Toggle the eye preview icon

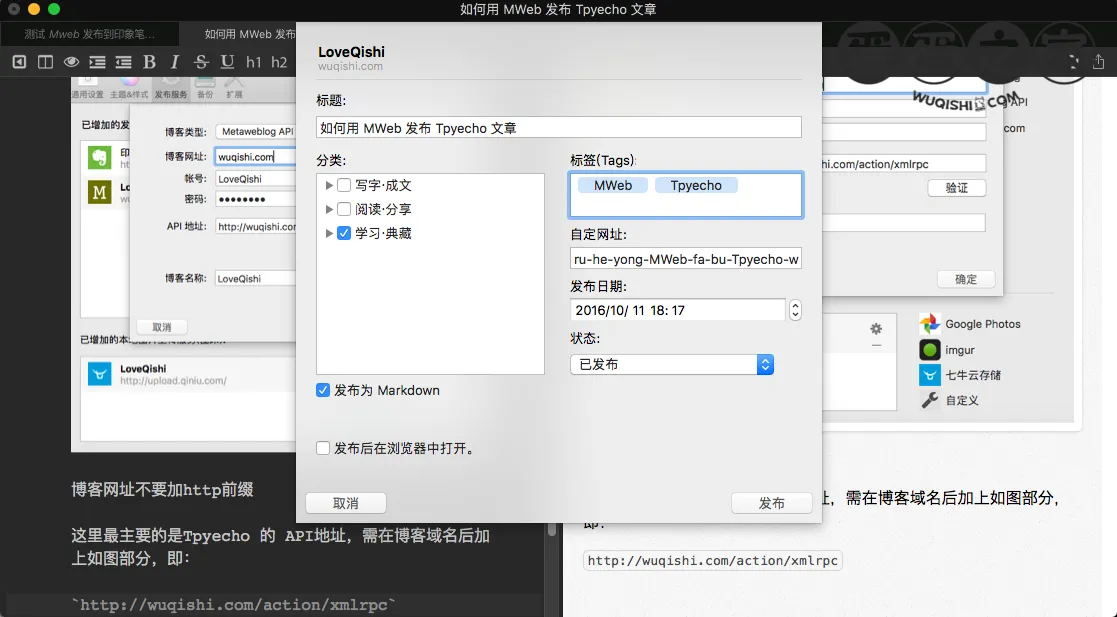coord(71,62)
